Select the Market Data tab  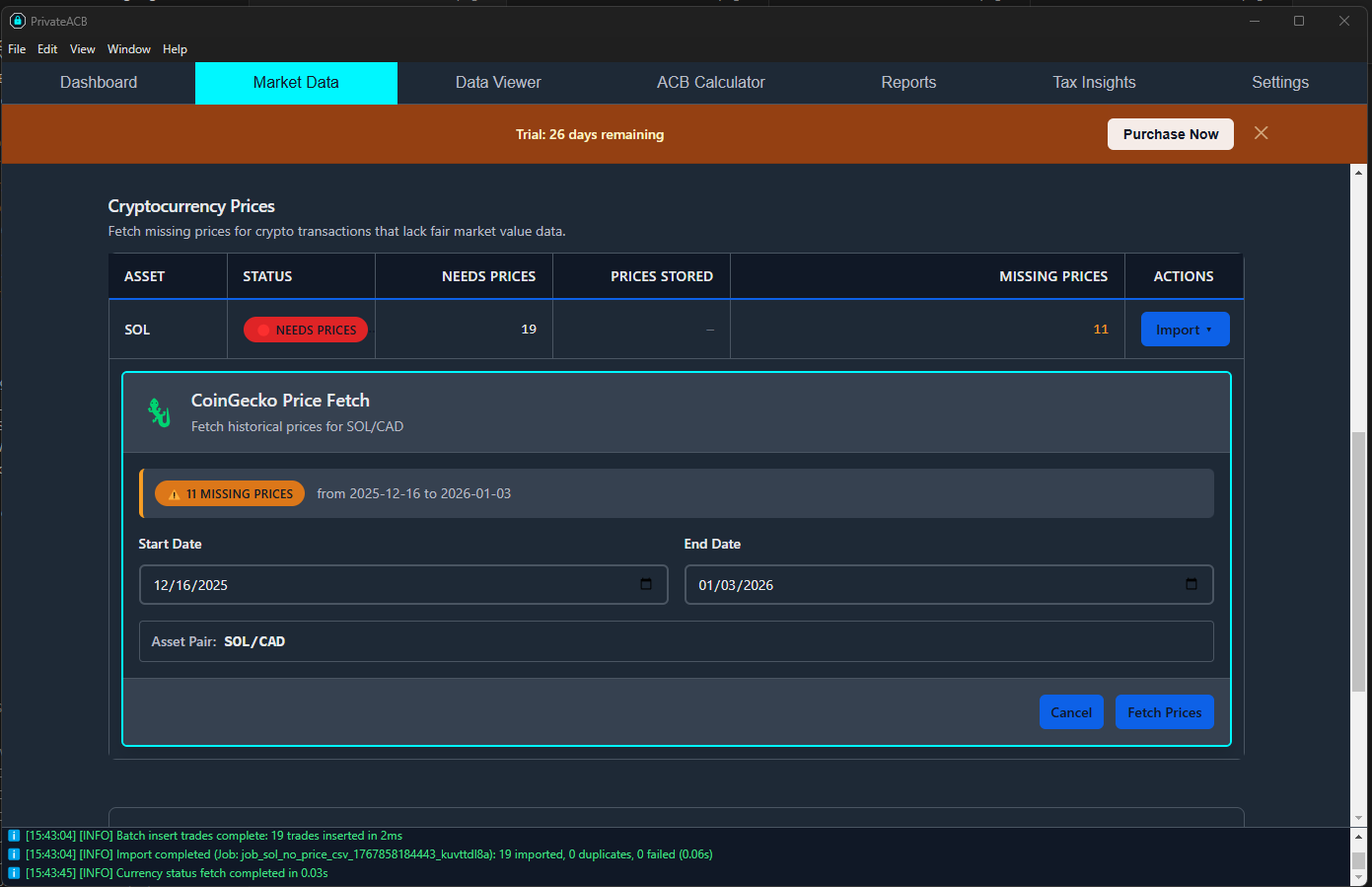(296, 83)
